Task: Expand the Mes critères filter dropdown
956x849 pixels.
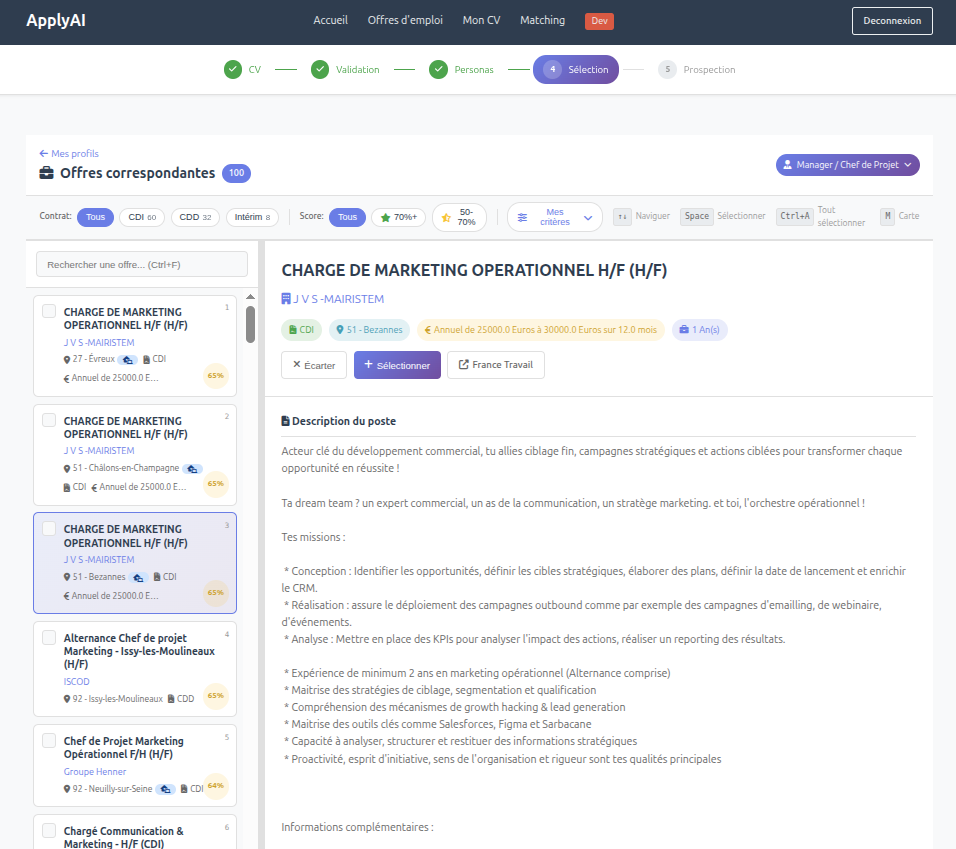Action: click(x=554, y=217)
